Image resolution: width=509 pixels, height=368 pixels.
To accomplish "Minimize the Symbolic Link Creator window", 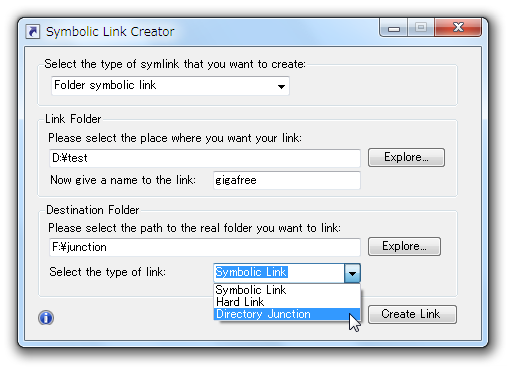I will (394, 28).
